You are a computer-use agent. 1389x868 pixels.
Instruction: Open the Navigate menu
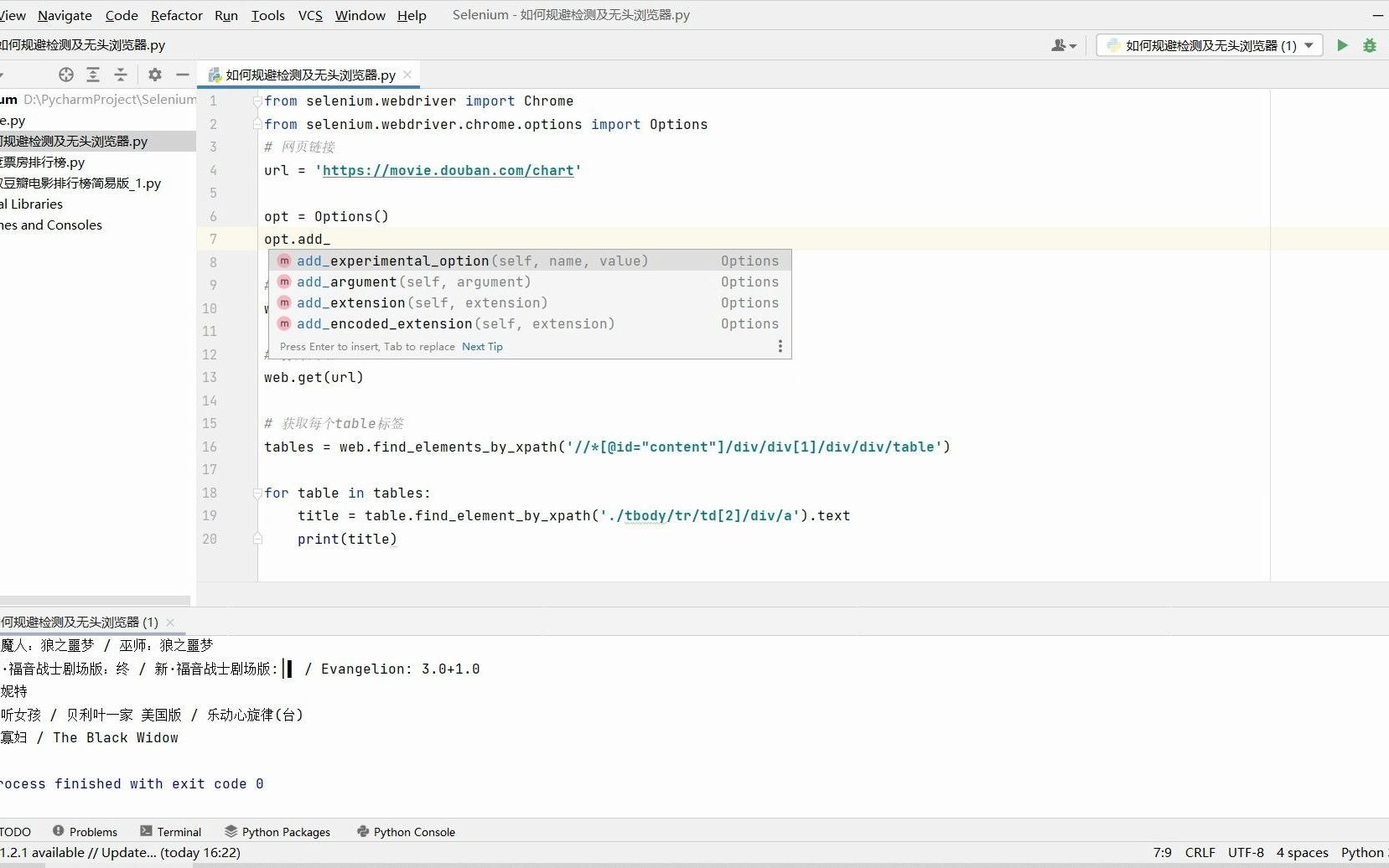pyautogui.click(x=65, y=15)
